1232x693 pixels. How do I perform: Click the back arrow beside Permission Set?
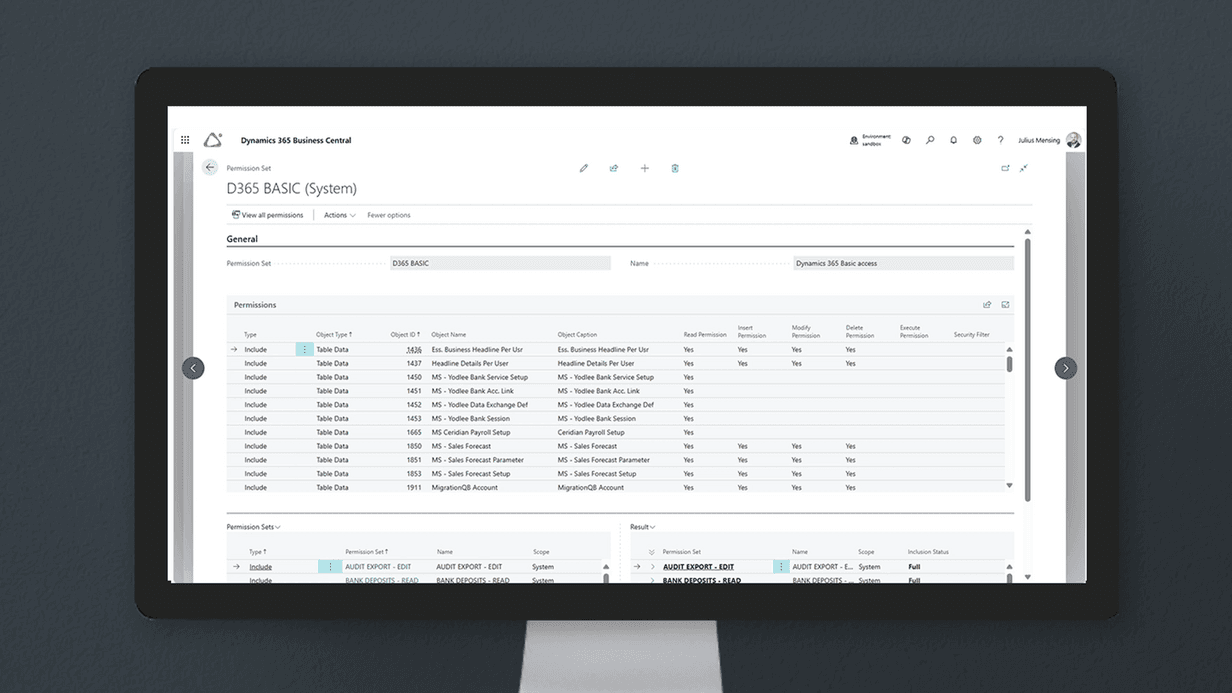(x=210, y=168)
